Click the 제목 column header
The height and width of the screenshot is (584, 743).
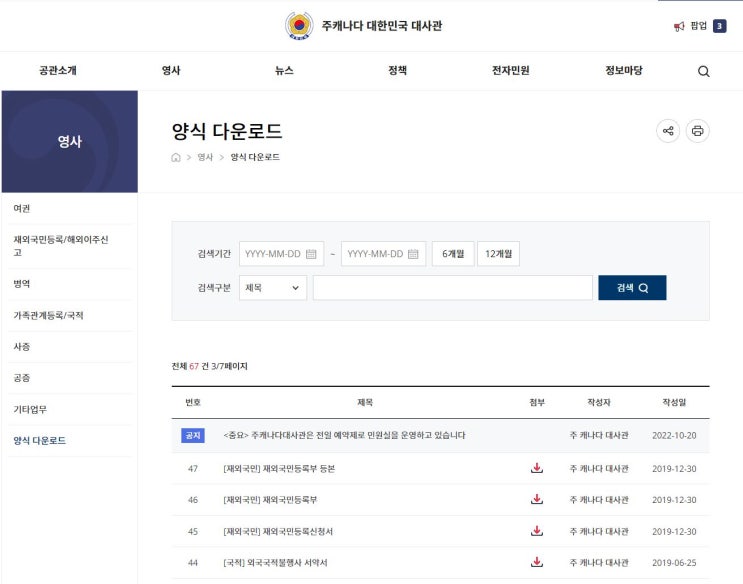pyautogui.click(x=365, y=402)
